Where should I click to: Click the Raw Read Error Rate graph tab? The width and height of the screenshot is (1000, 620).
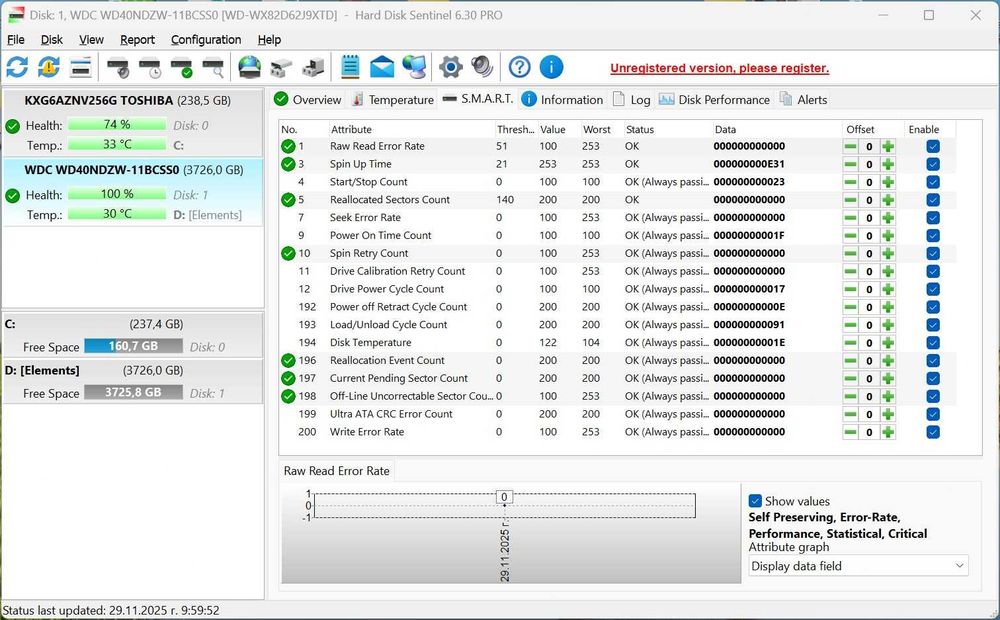337,471
